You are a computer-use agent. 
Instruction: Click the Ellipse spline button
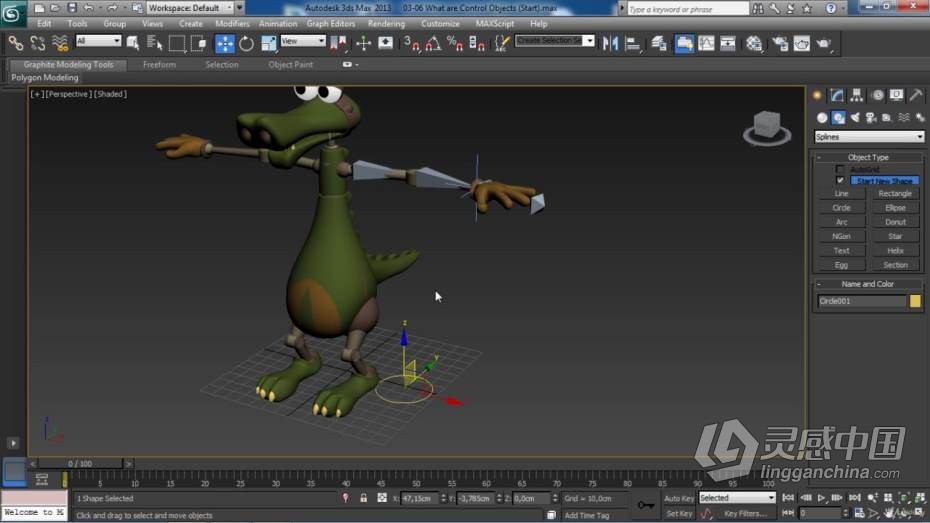[x=895, y=208]
